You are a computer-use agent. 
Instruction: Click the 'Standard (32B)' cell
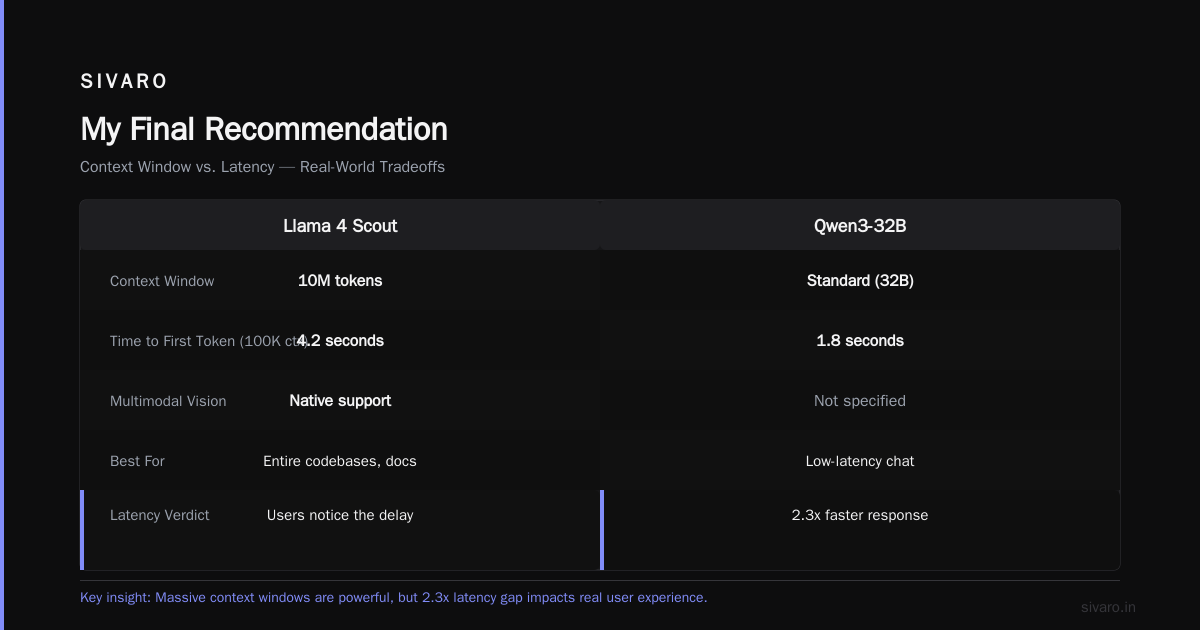[860, 281]
